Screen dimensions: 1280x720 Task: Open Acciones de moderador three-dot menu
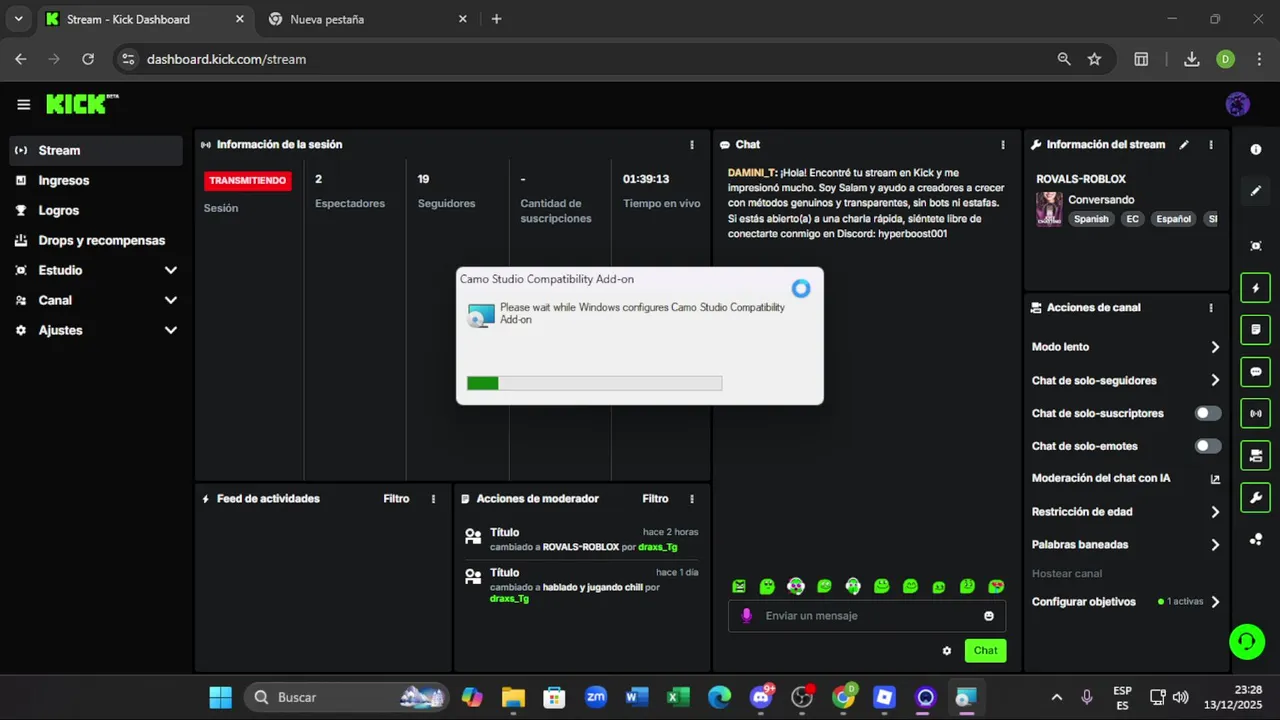point(692,499)
